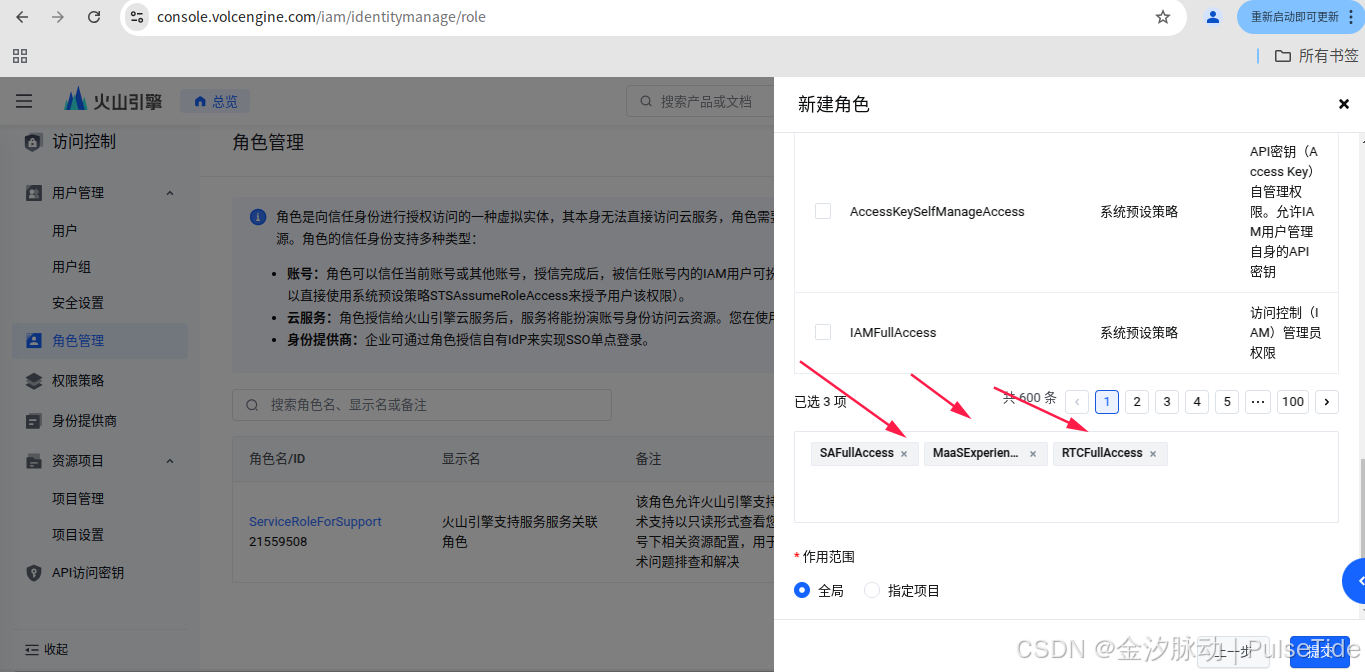The image size is (1365, 672).
Task: Go to policy list page 100
Action: point(1293,402)
